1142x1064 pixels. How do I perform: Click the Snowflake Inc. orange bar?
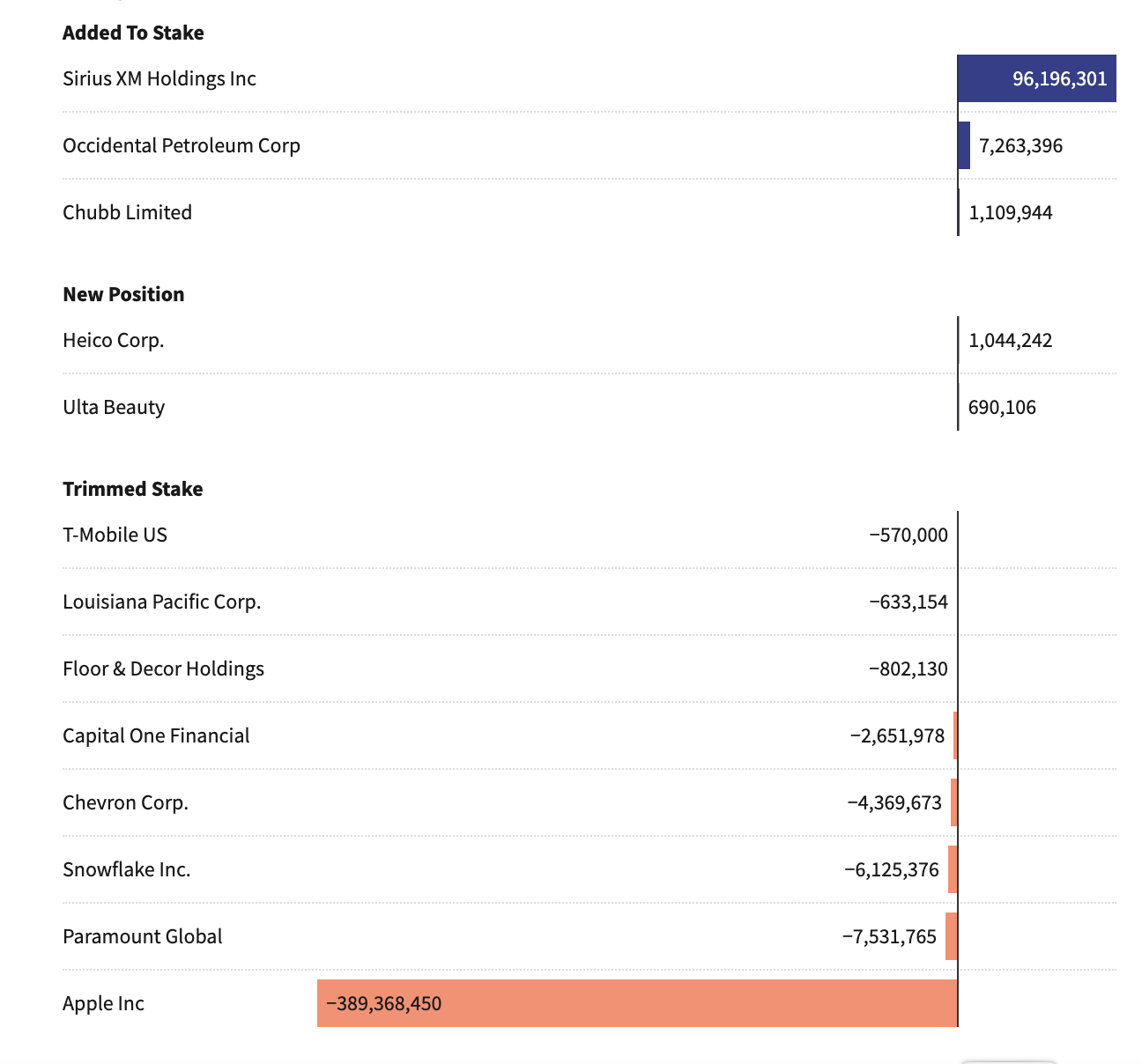click(953, 869)
